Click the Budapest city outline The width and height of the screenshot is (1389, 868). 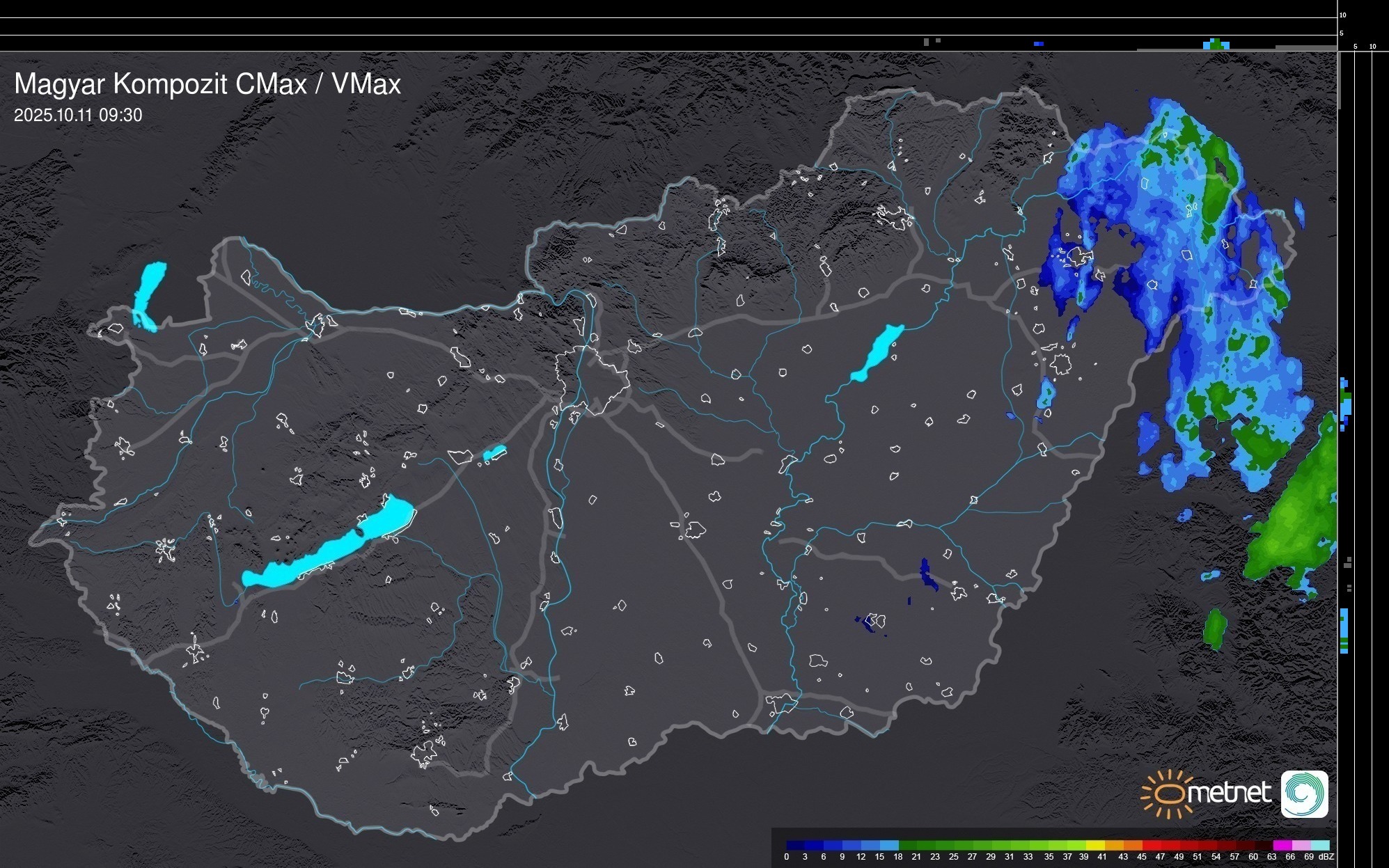click(592, 379)
